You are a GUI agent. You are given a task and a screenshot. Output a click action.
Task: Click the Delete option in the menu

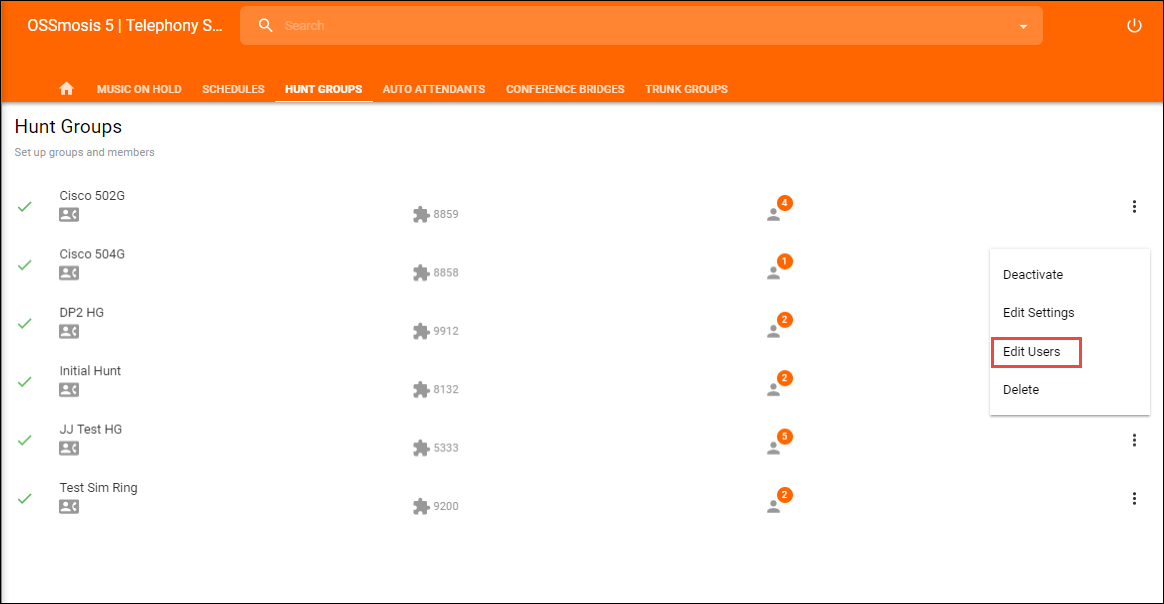pos(1021,390)
